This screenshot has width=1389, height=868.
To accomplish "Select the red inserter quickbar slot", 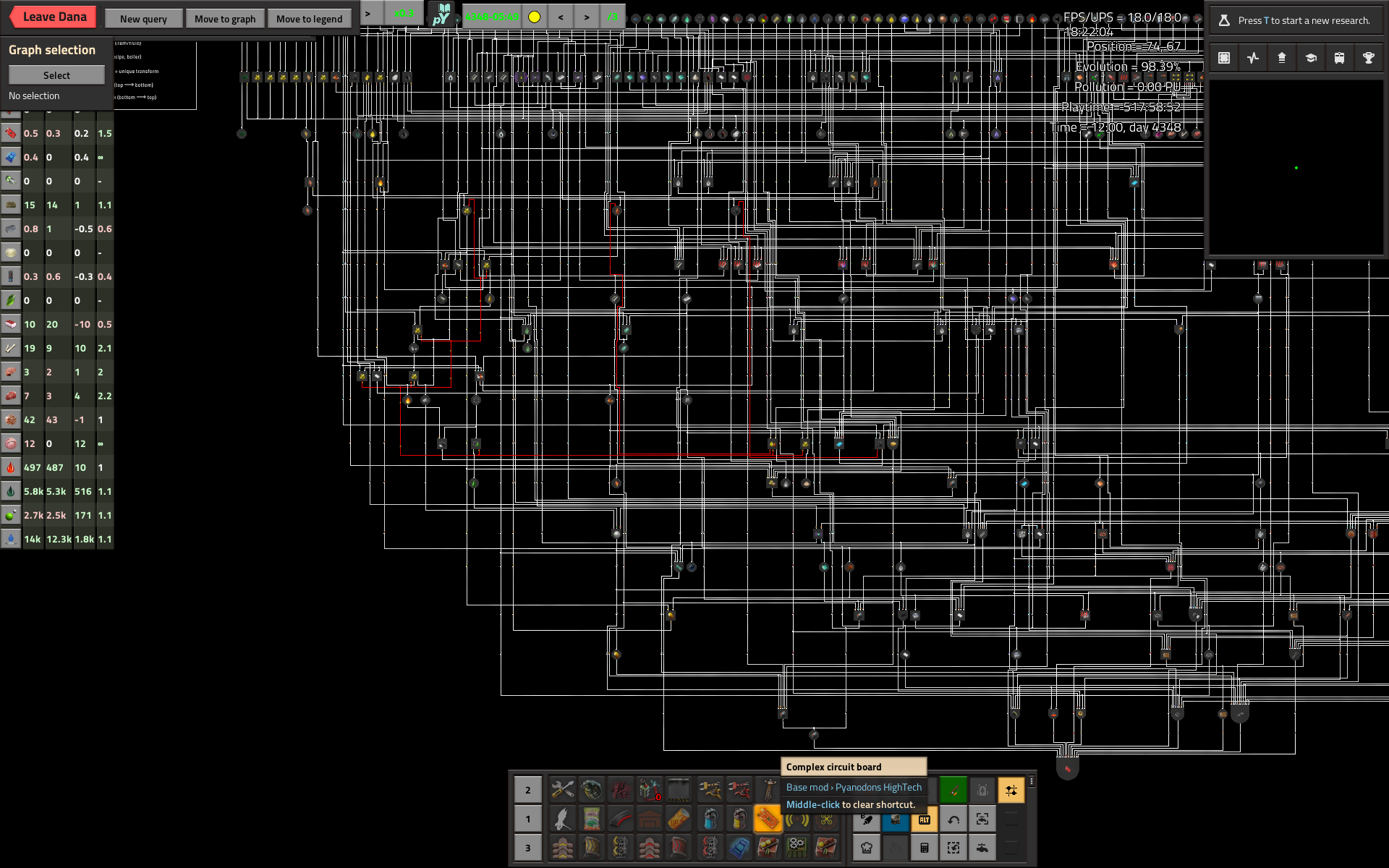I will coord(739,790).
